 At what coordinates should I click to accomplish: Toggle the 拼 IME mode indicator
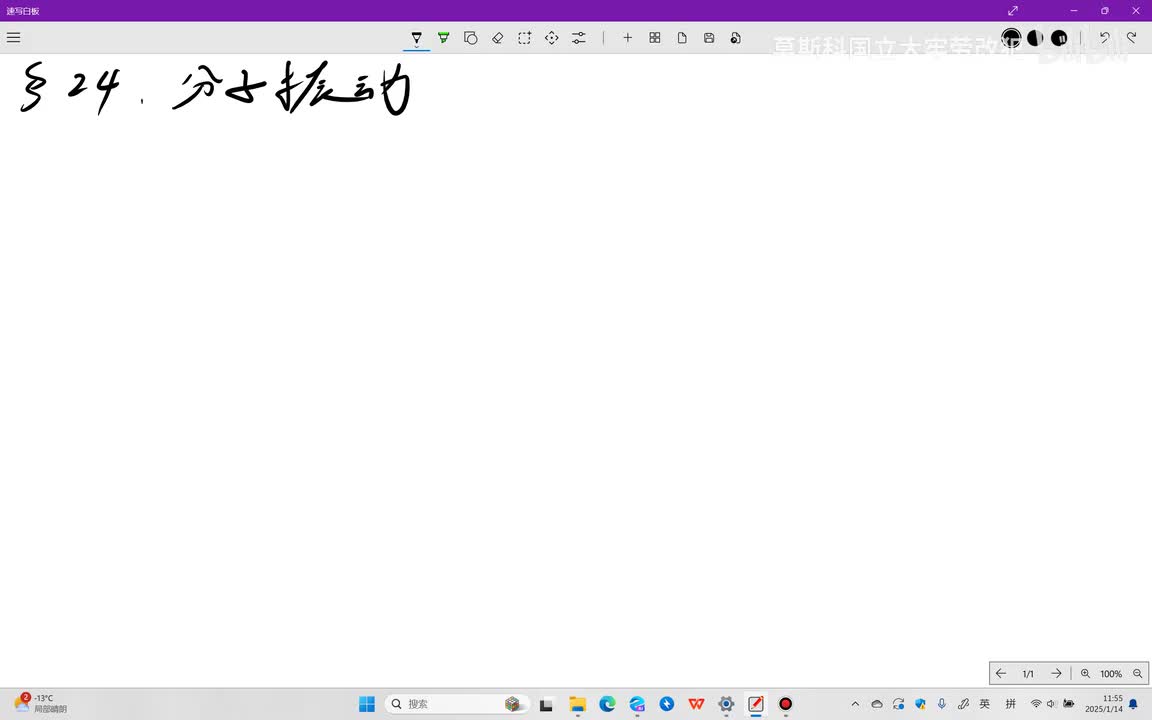(x=1010, y=704)
